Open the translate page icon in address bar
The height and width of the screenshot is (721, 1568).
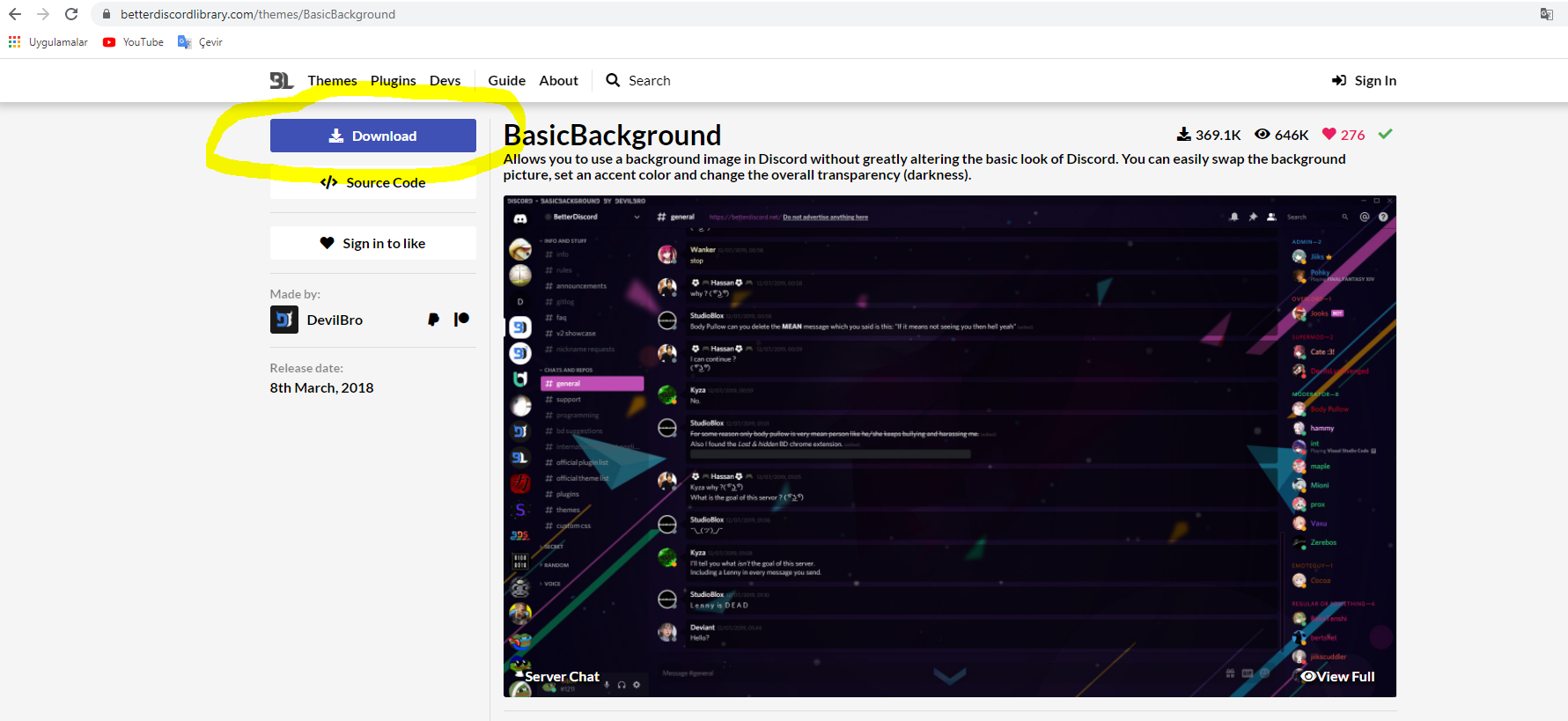1546,14
